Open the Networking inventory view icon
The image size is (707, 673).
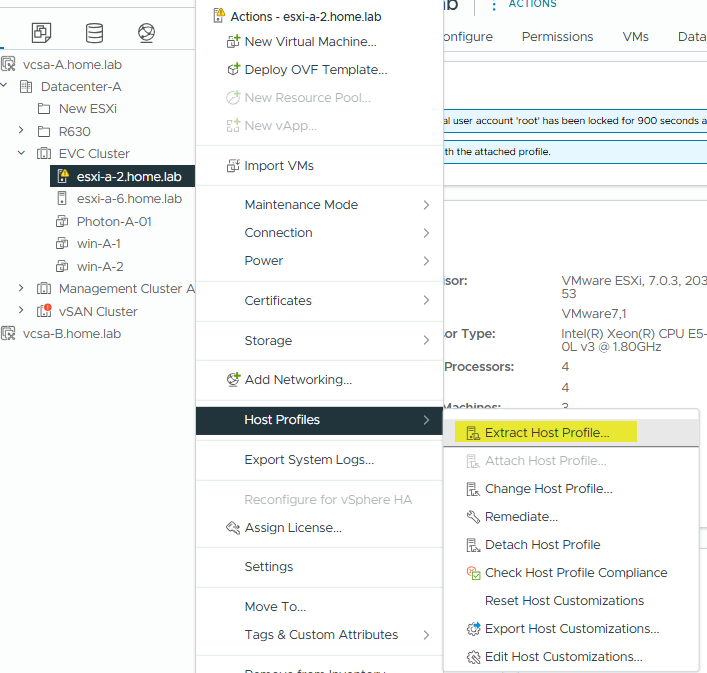(x=147, y=33)
